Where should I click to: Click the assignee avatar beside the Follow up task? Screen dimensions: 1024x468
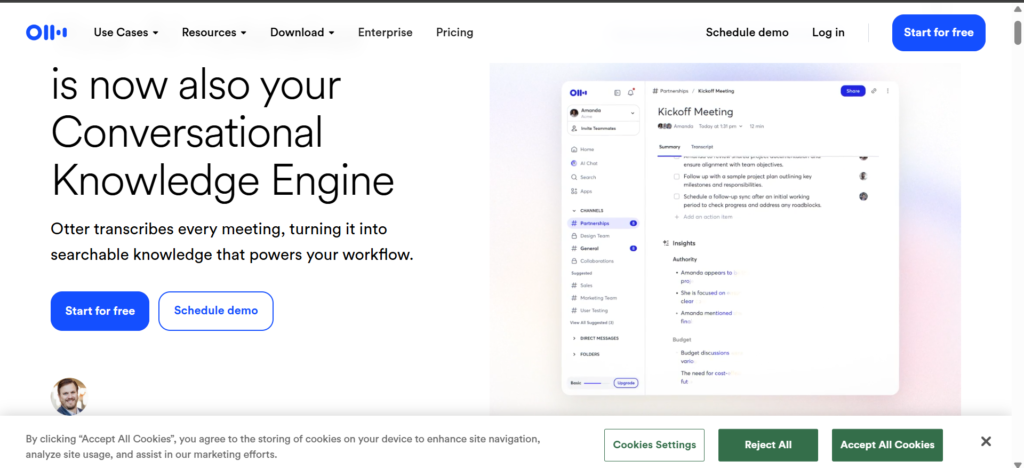[863, 176]
